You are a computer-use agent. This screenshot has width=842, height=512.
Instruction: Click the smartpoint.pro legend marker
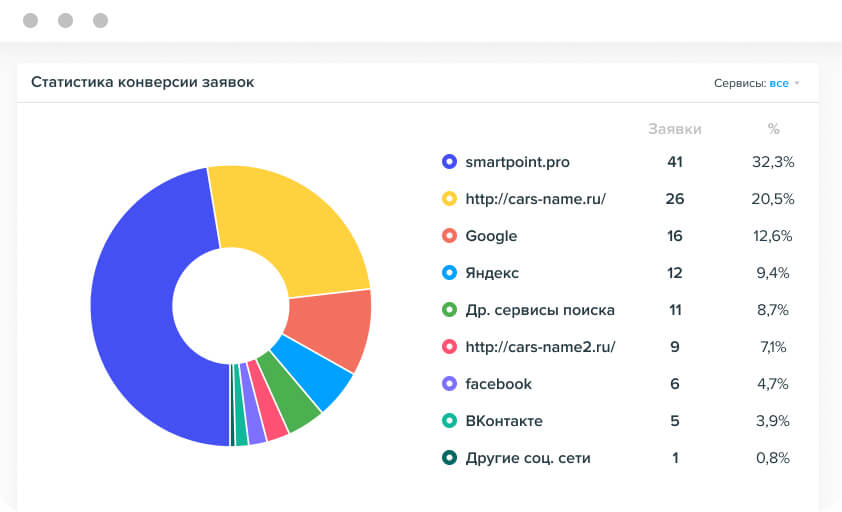[449, 162]
